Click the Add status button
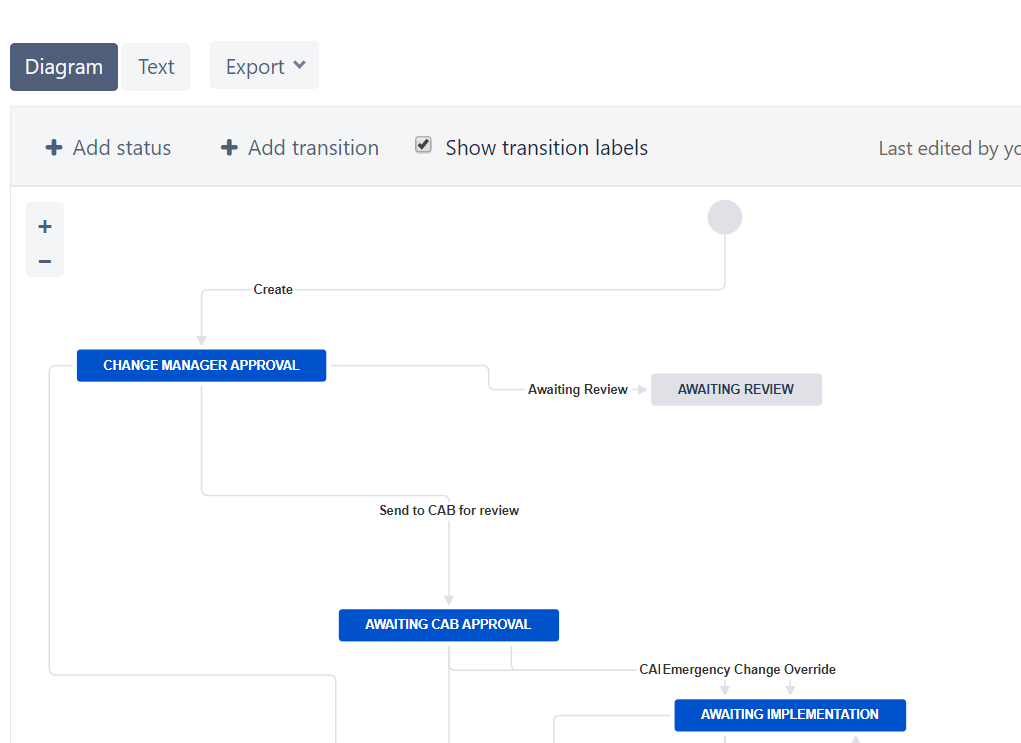 (108, 148)
